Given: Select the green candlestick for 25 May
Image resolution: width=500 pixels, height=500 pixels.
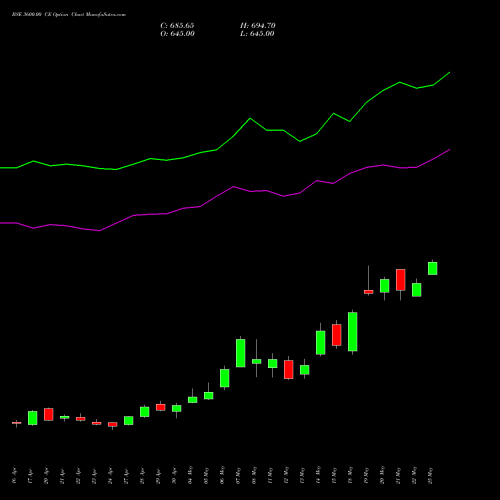Looking at the screenshot, I should point(433,268).
